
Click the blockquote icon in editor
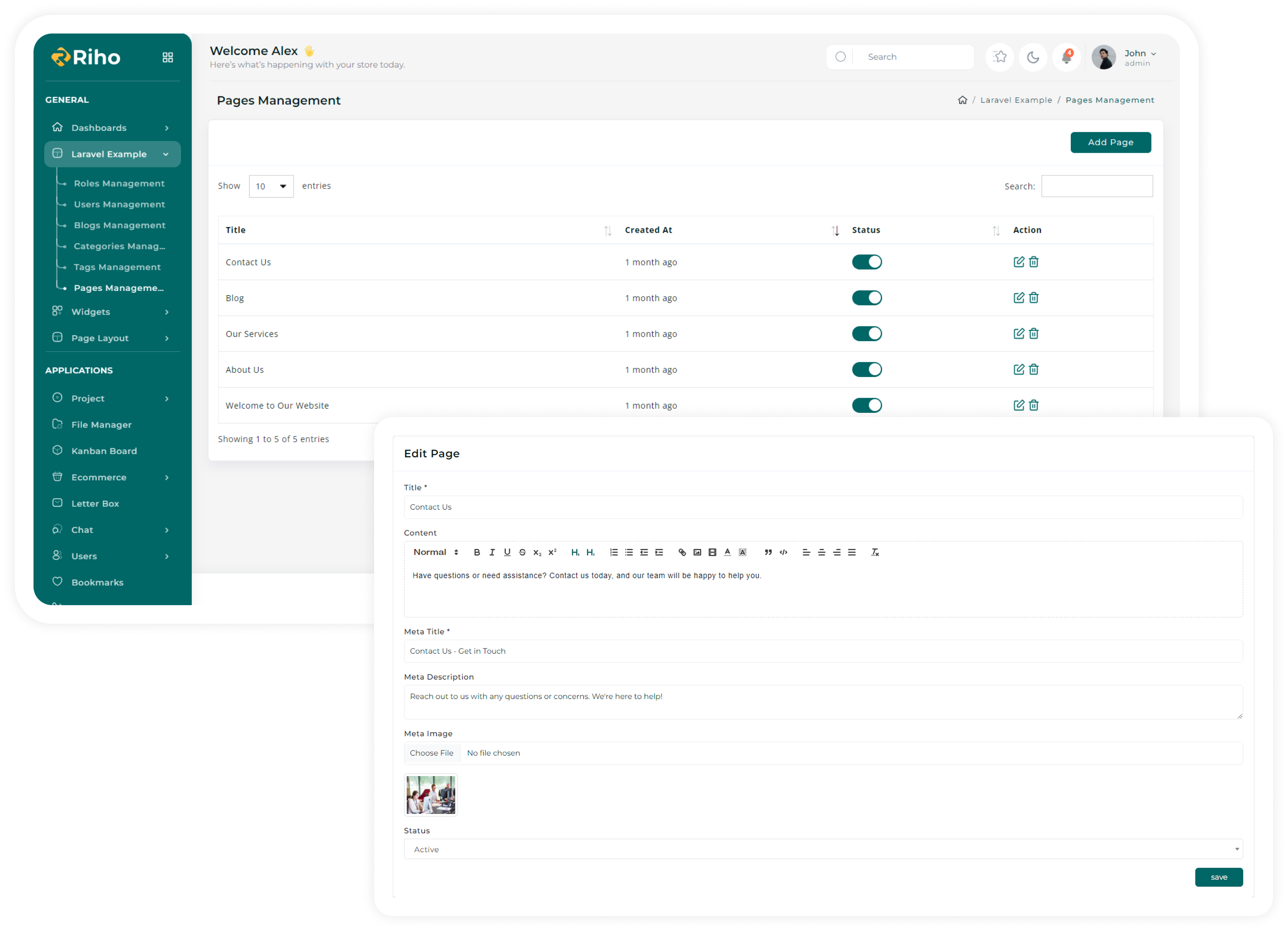tap(768, 552)
